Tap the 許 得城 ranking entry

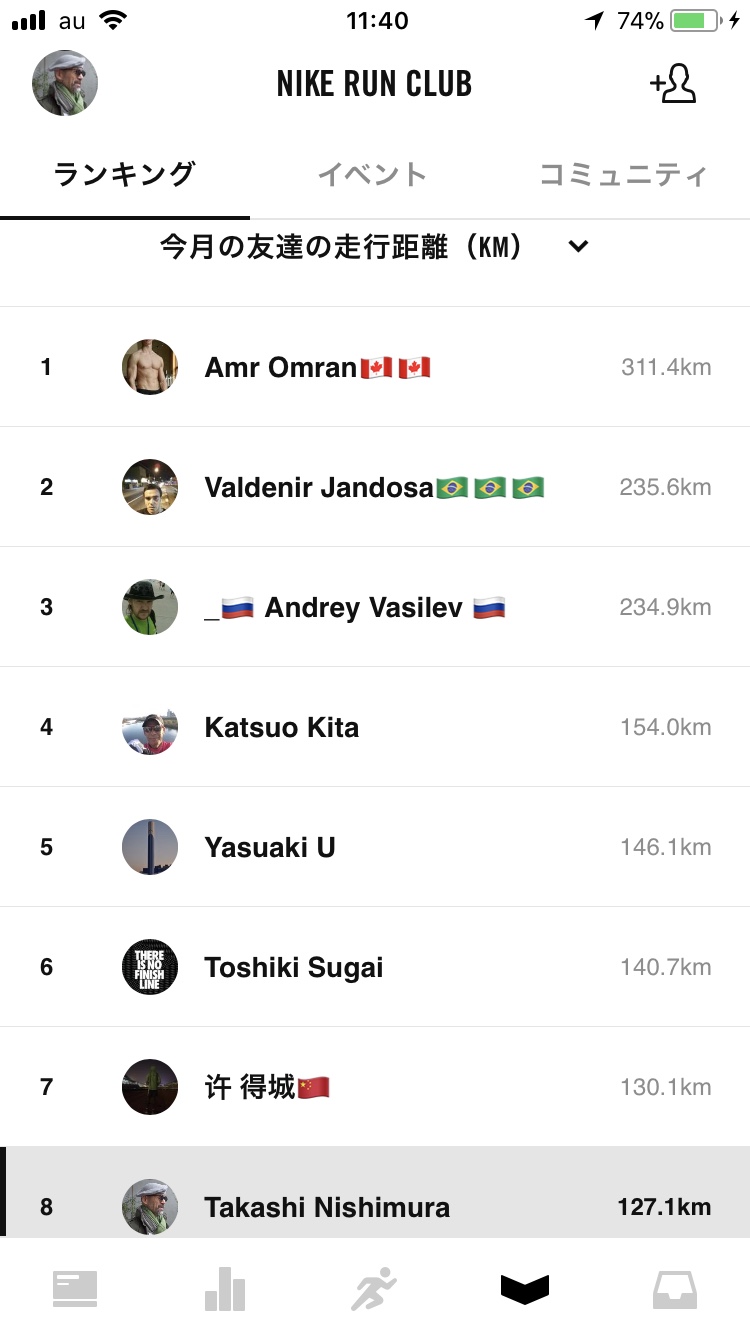click(375, 1087)
